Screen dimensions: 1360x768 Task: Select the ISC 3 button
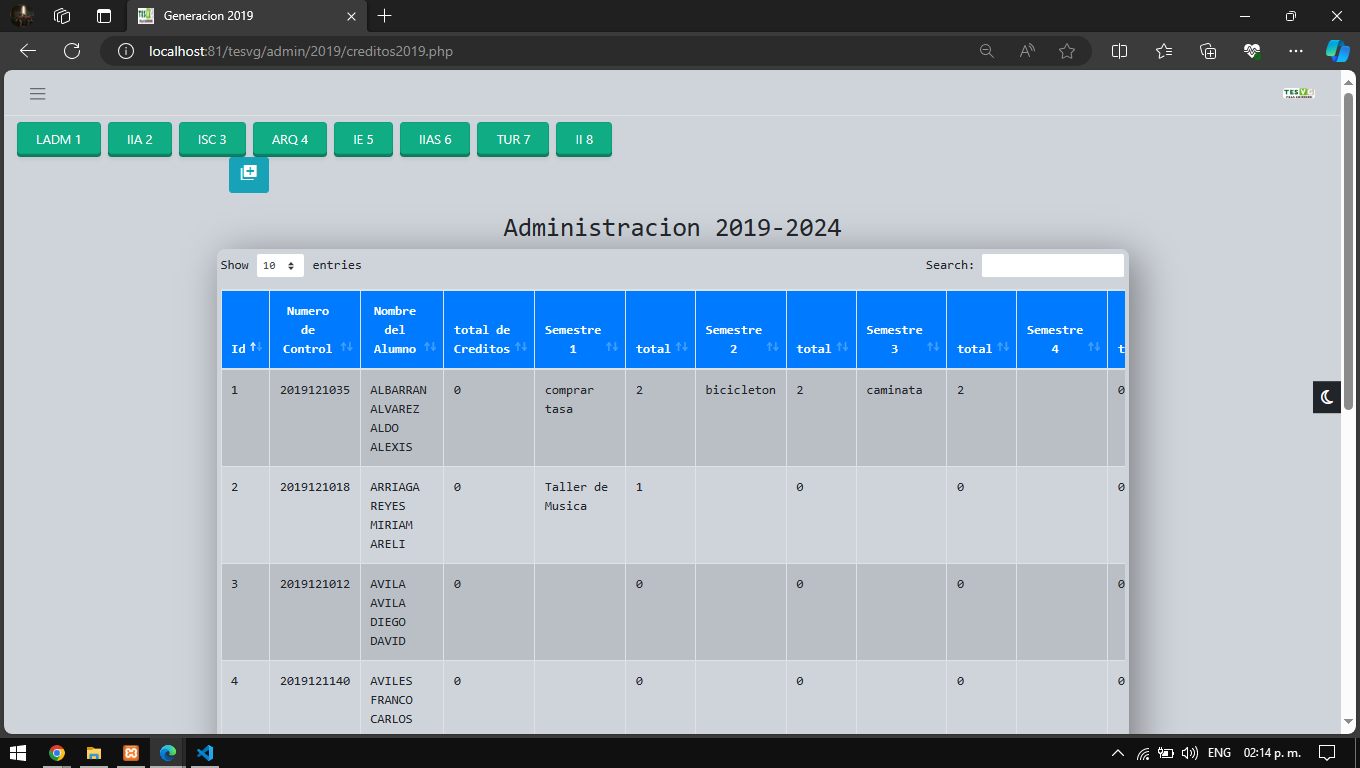click(x=212, y=139)
